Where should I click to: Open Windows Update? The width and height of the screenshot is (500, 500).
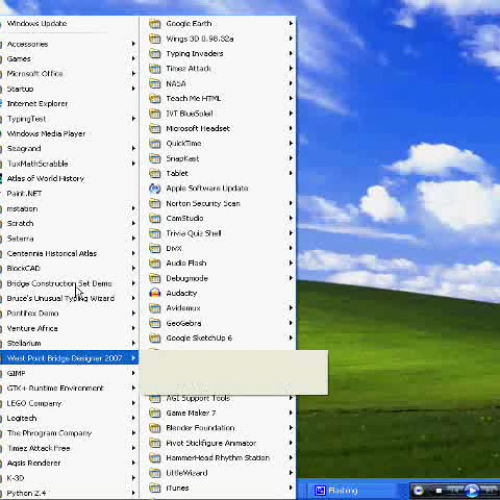coord(69,23)
